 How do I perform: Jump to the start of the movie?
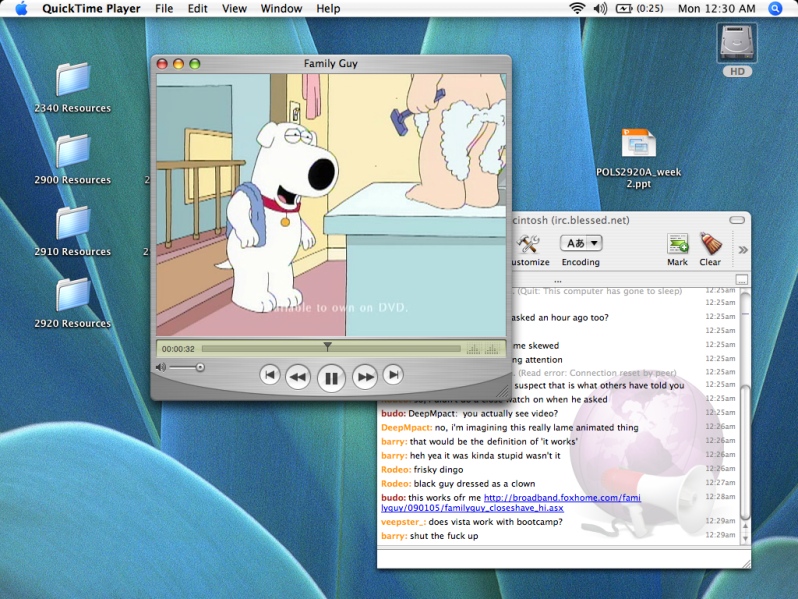(x=270, y=375)
